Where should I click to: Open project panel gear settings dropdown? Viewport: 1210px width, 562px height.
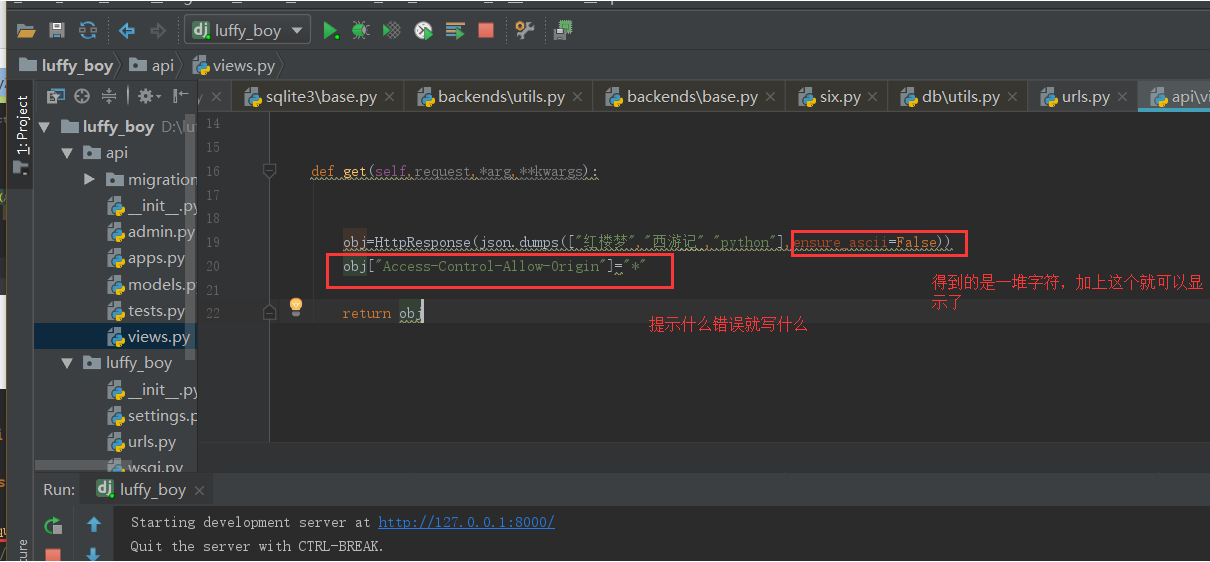[x=149, y=96]
